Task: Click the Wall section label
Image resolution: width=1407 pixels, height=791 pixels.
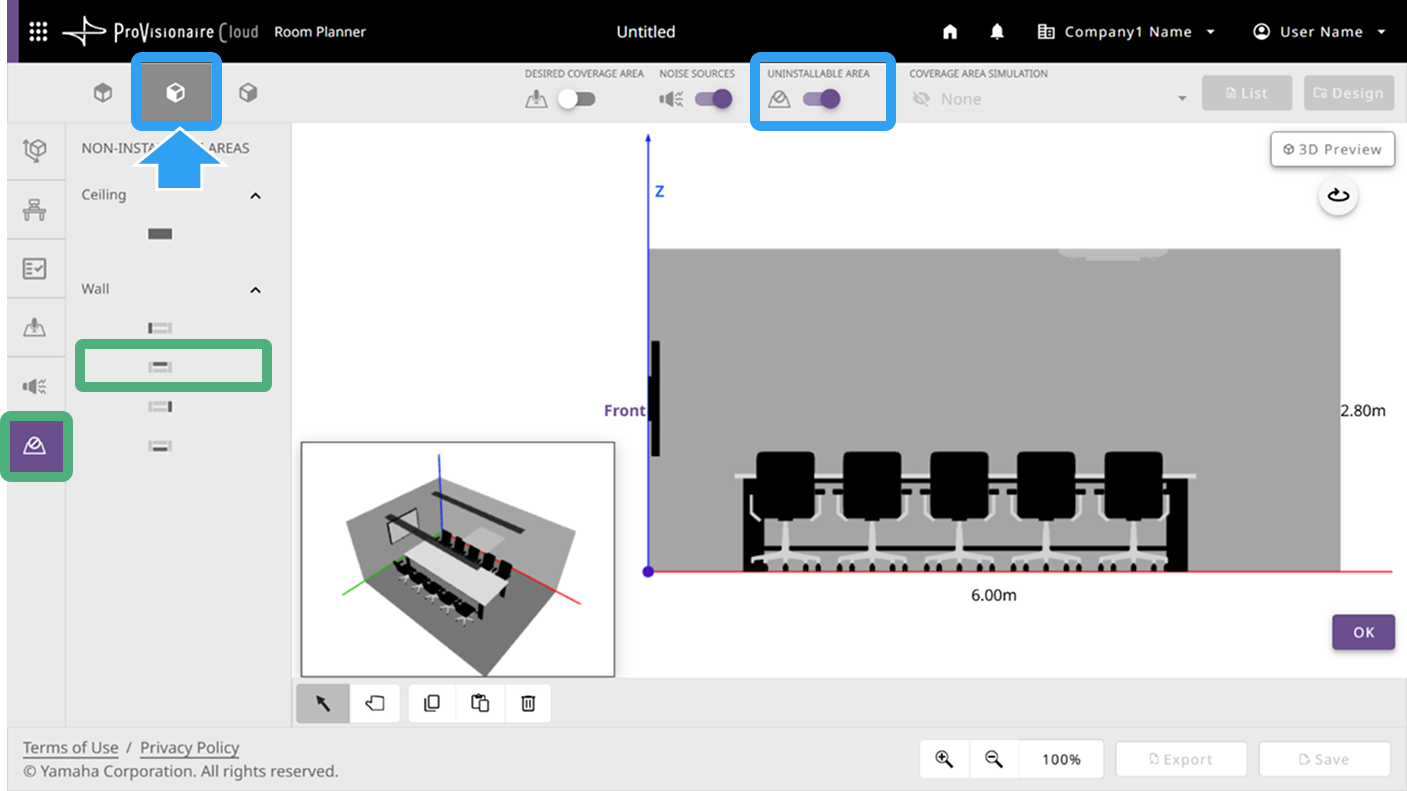Action: coord(95,289)
